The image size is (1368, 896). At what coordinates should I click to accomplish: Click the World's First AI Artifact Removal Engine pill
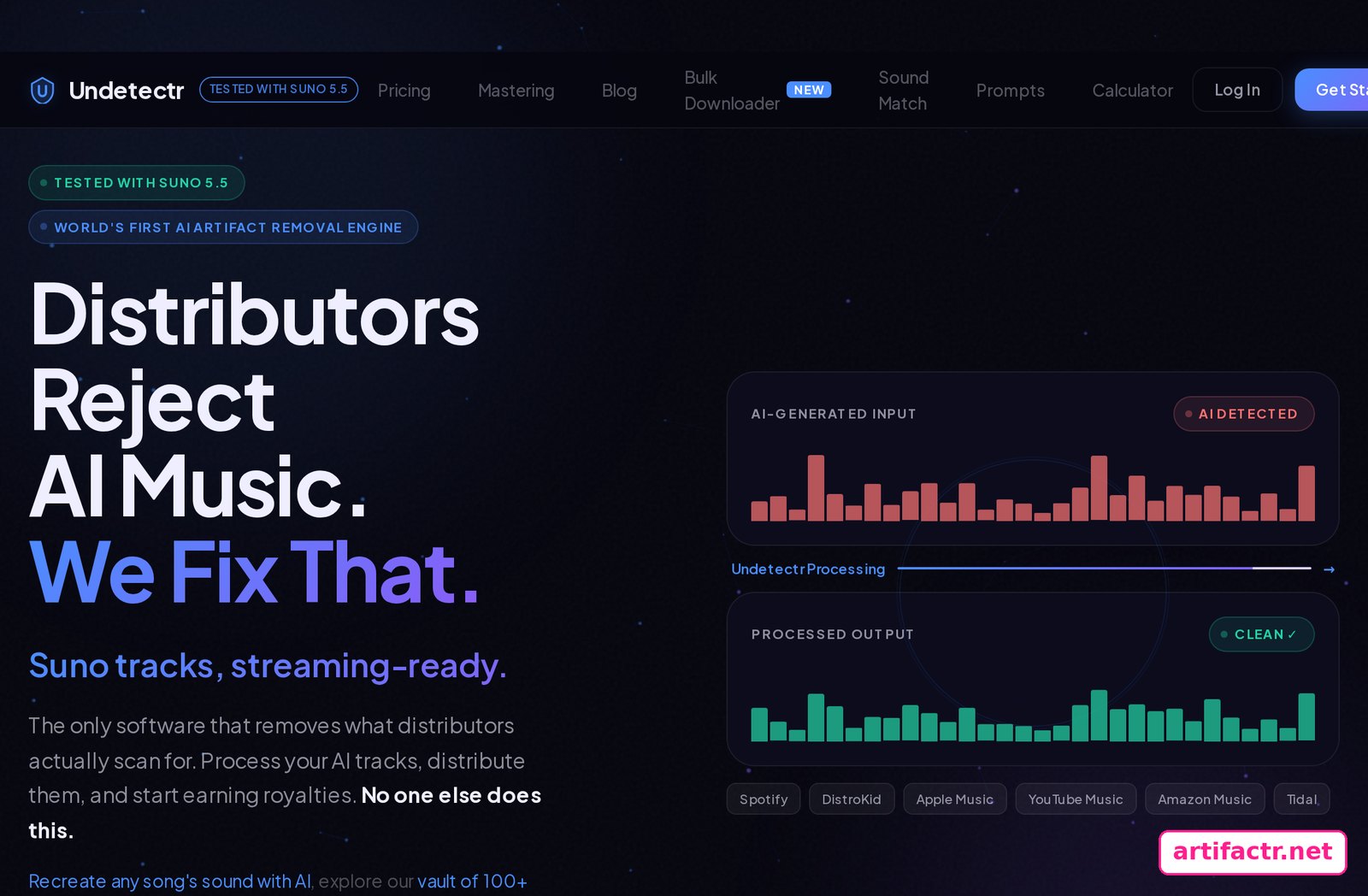coord(223,227)
